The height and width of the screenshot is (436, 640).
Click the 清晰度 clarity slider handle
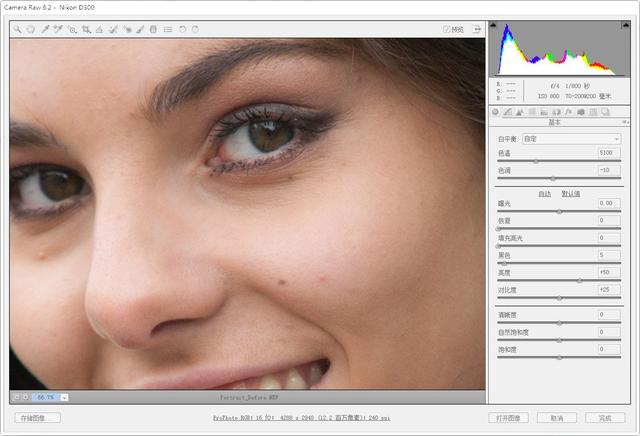pos(559,323)
